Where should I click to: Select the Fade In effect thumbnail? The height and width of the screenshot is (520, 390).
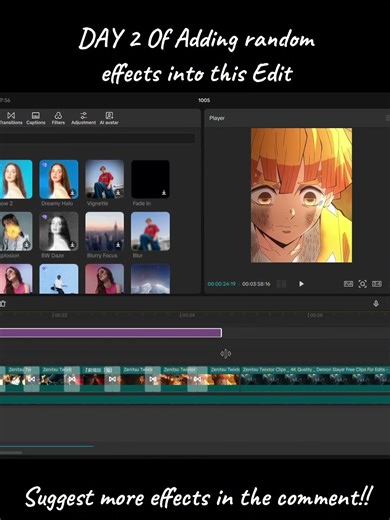(x=150, y=179)
